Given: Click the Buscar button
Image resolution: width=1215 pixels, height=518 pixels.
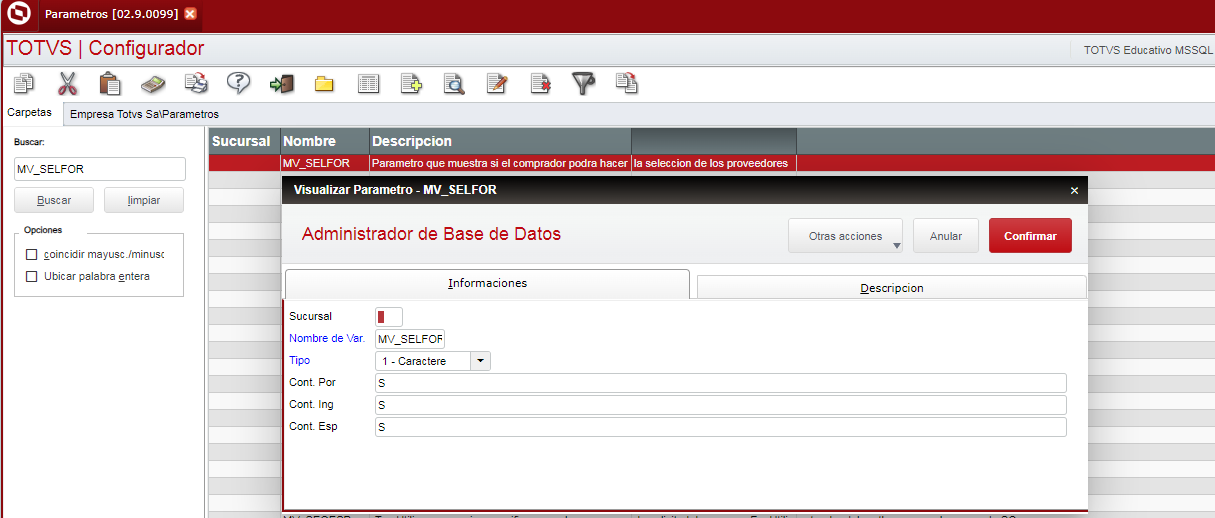Looking at the screenshot, I should [54, 200].
